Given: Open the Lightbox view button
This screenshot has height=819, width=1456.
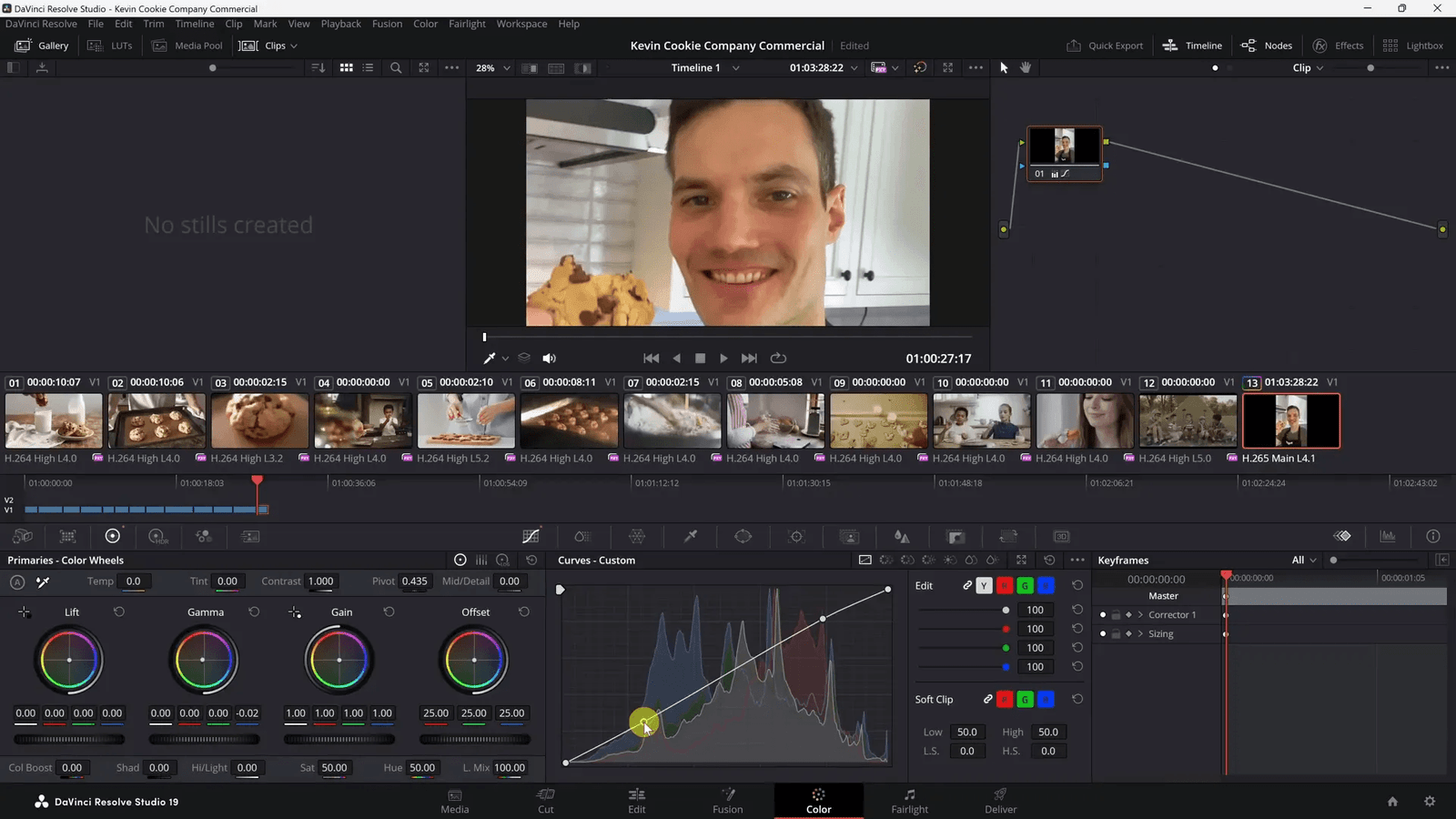Looking at the screenshot, I should [x=1412, y=45].
